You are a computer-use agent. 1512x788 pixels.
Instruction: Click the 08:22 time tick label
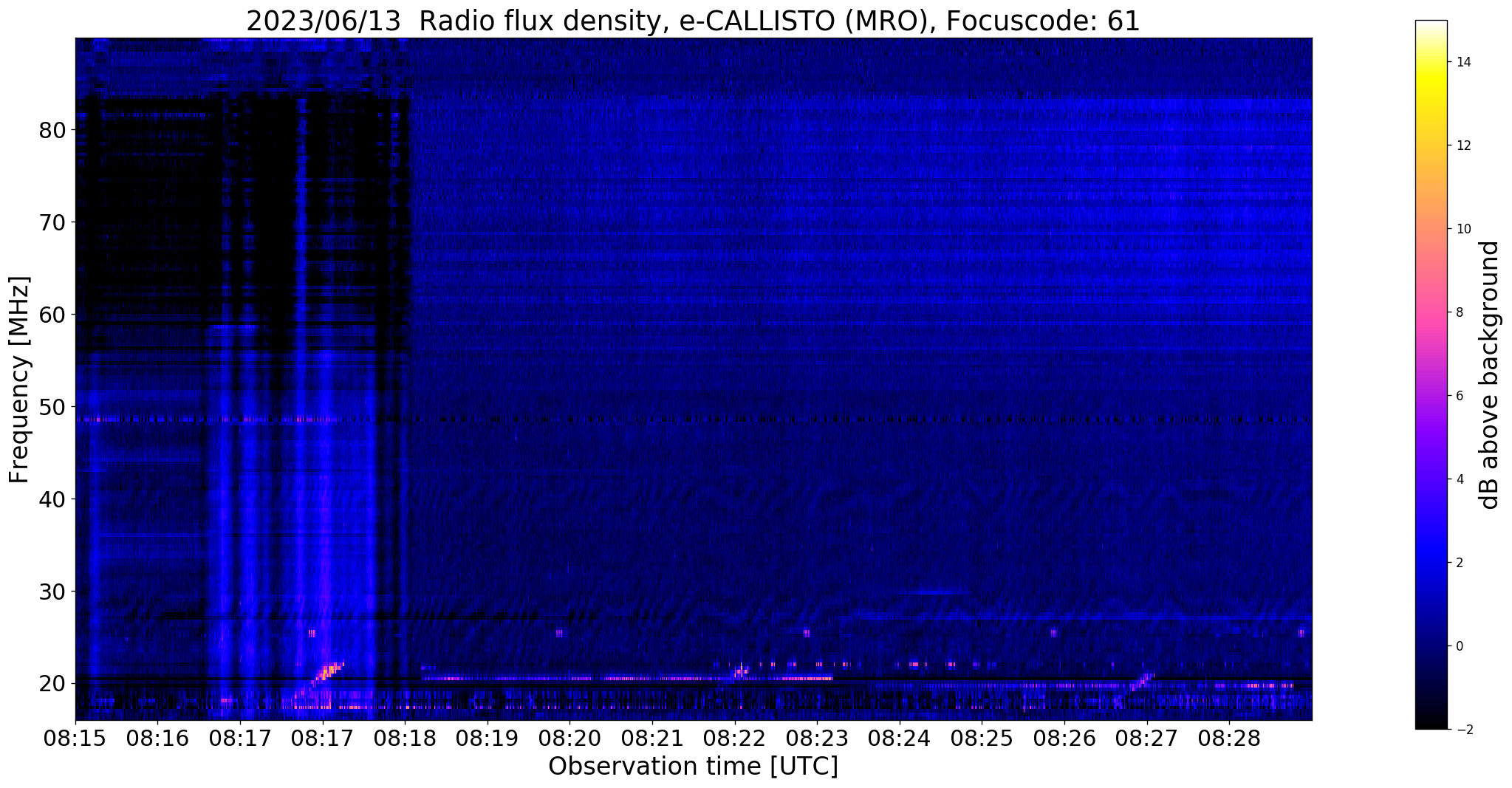[735, 739]
